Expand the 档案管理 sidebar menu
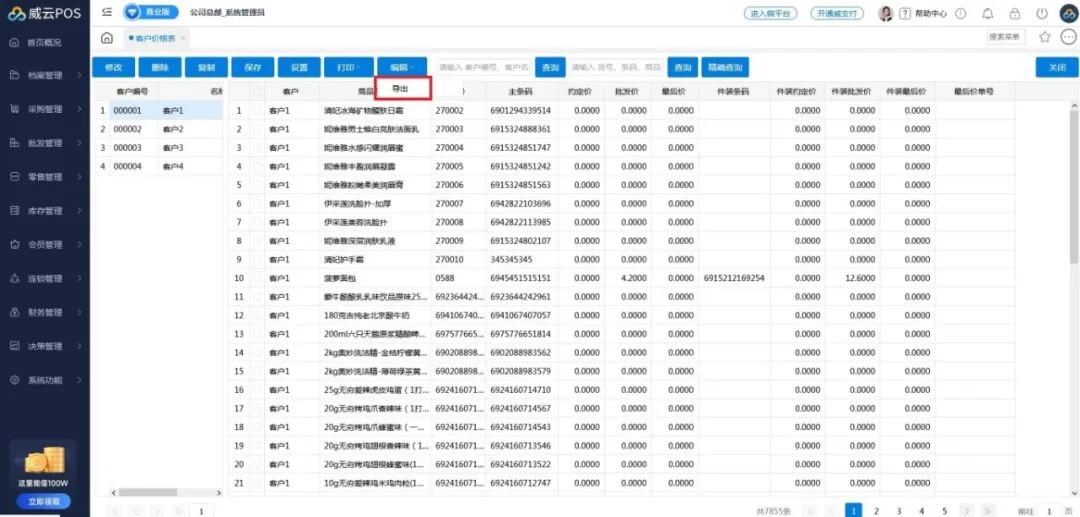 coord(45,75)
